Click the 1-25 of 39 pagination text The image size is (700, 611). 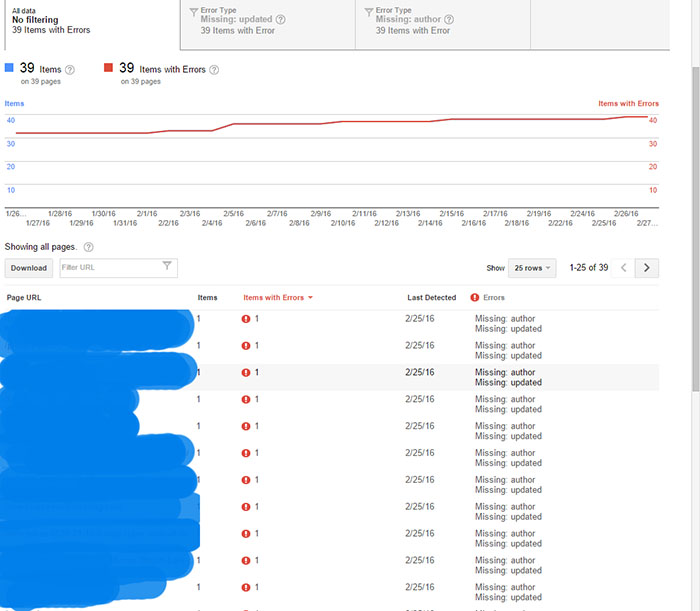coord(589,268)
